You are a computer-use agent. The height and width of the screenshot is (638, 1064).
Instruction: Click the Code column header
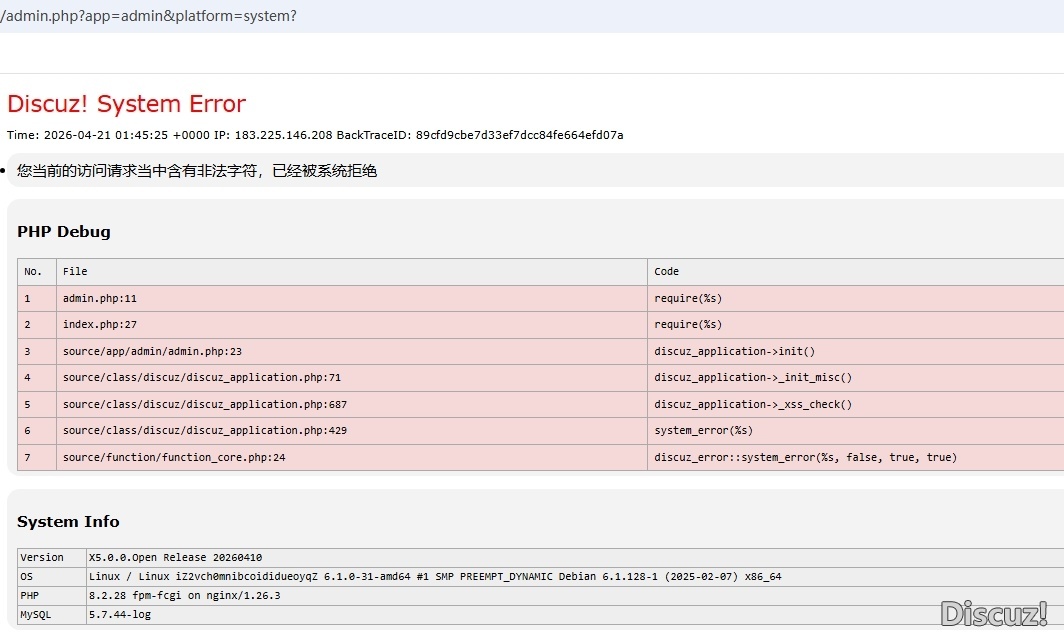[x=666, y=271]
